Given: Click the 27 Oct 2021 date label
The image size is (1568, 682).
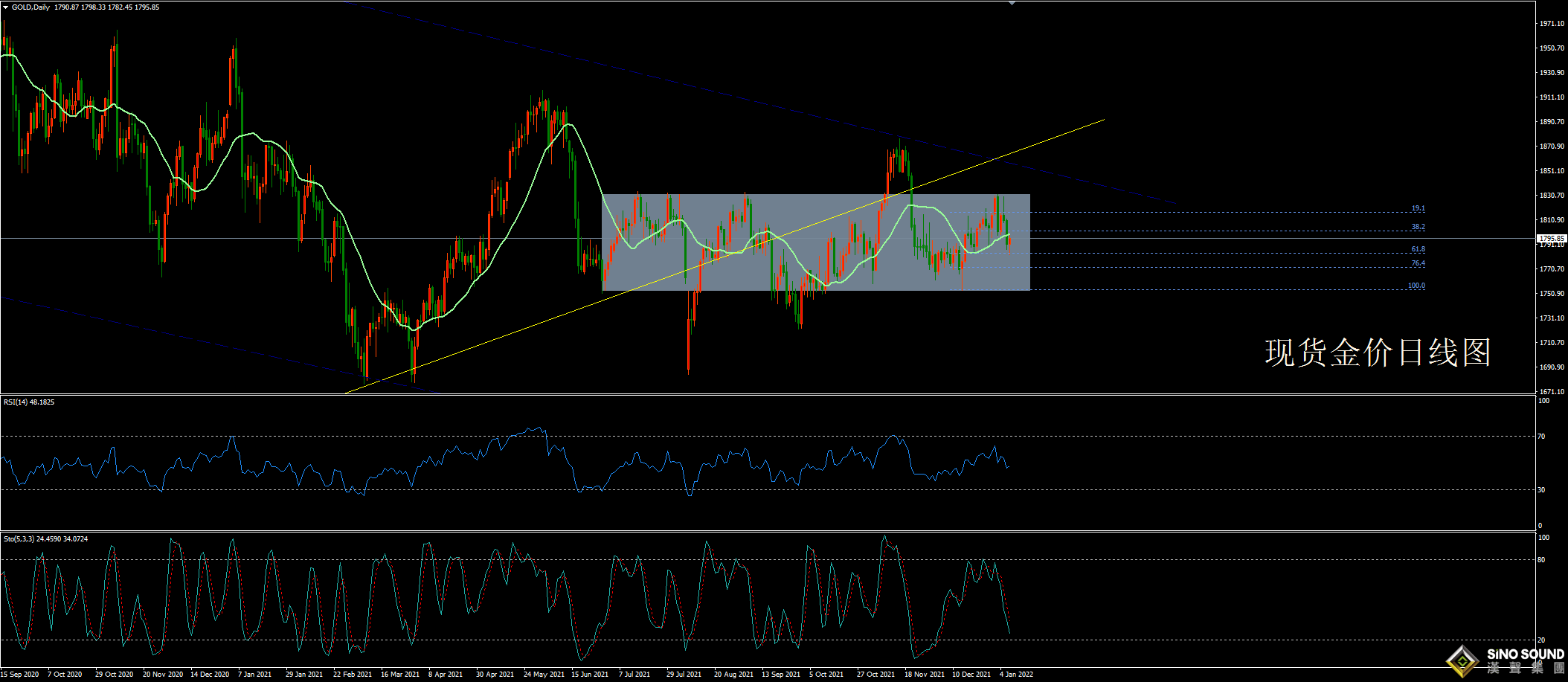Looking at the screenshot, I should [876, 675].
